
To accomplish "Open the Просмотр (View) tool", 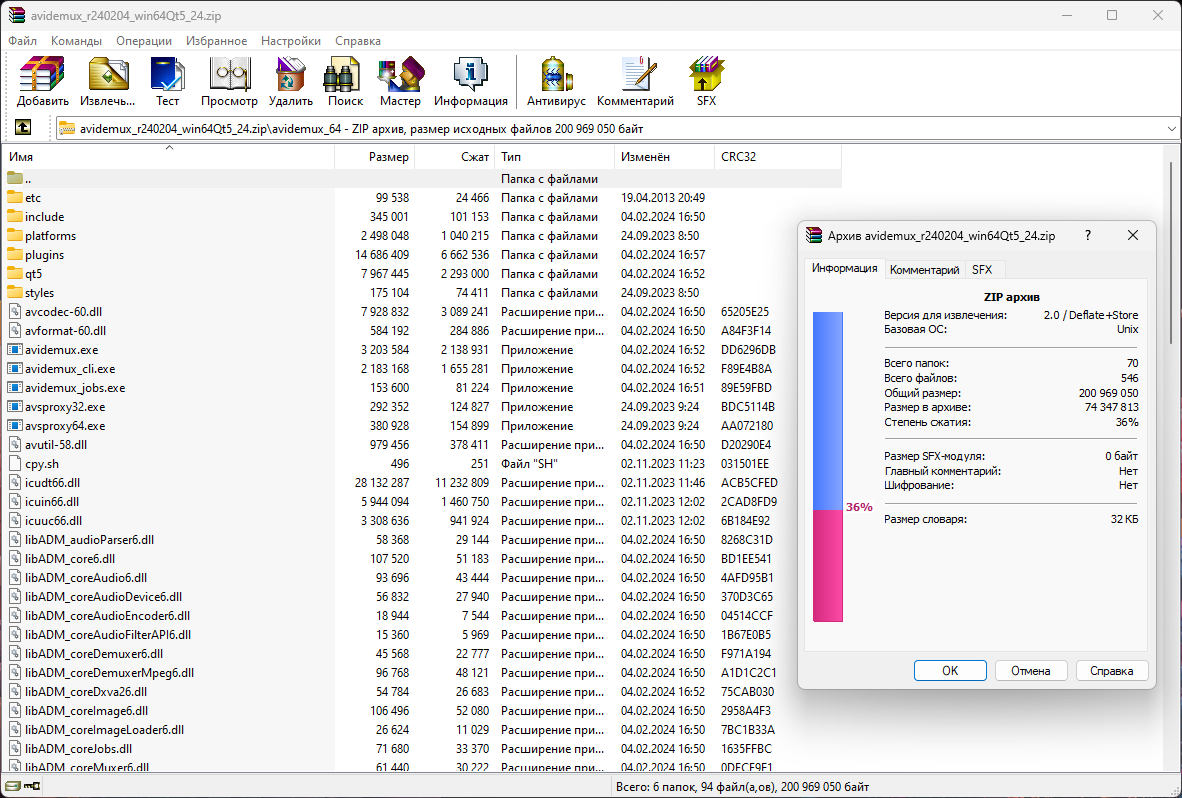I will [229, 81].
